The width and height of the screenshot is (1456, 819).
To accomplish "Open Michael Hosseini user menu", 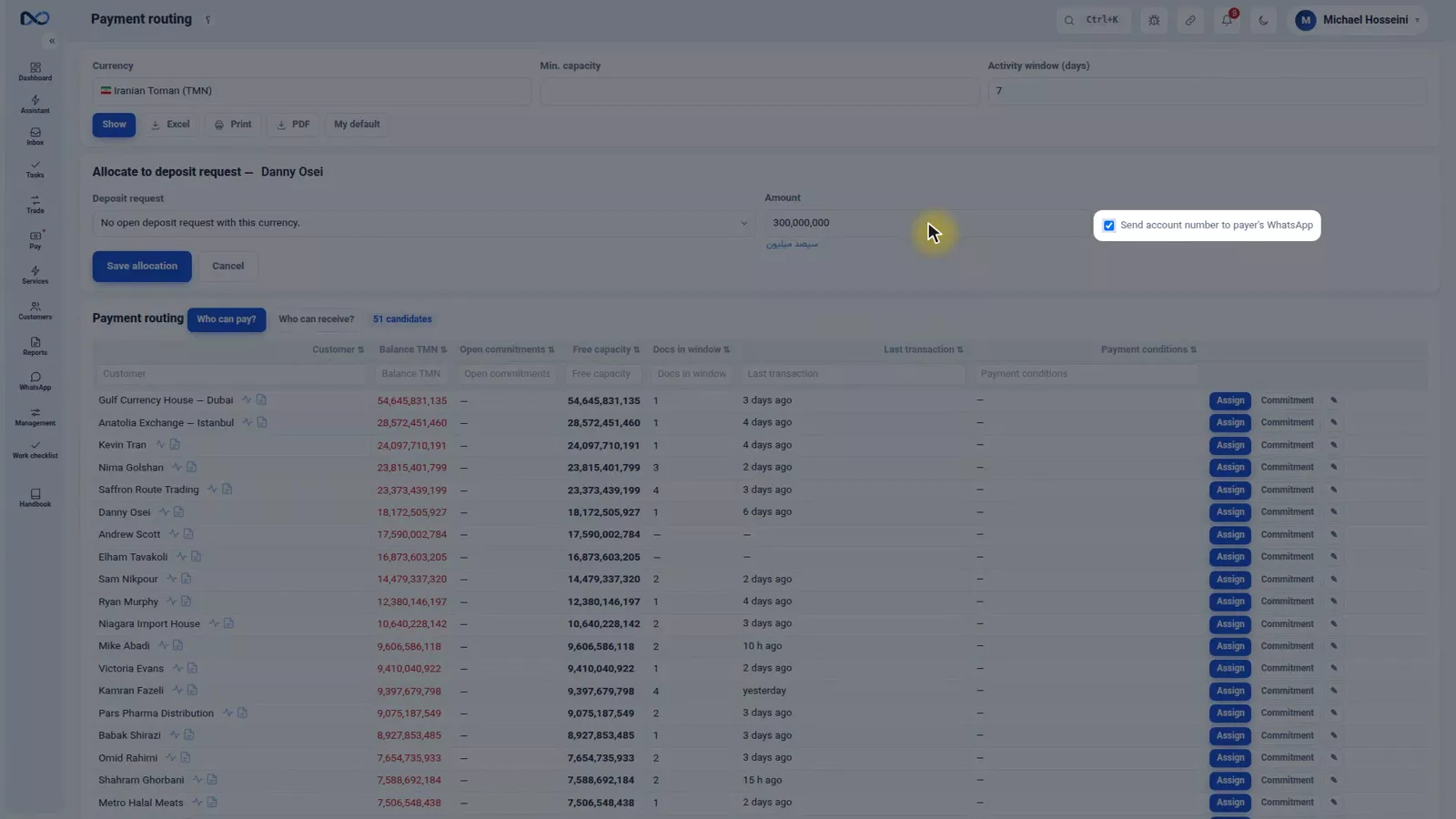I will (x=1360, y=20).
